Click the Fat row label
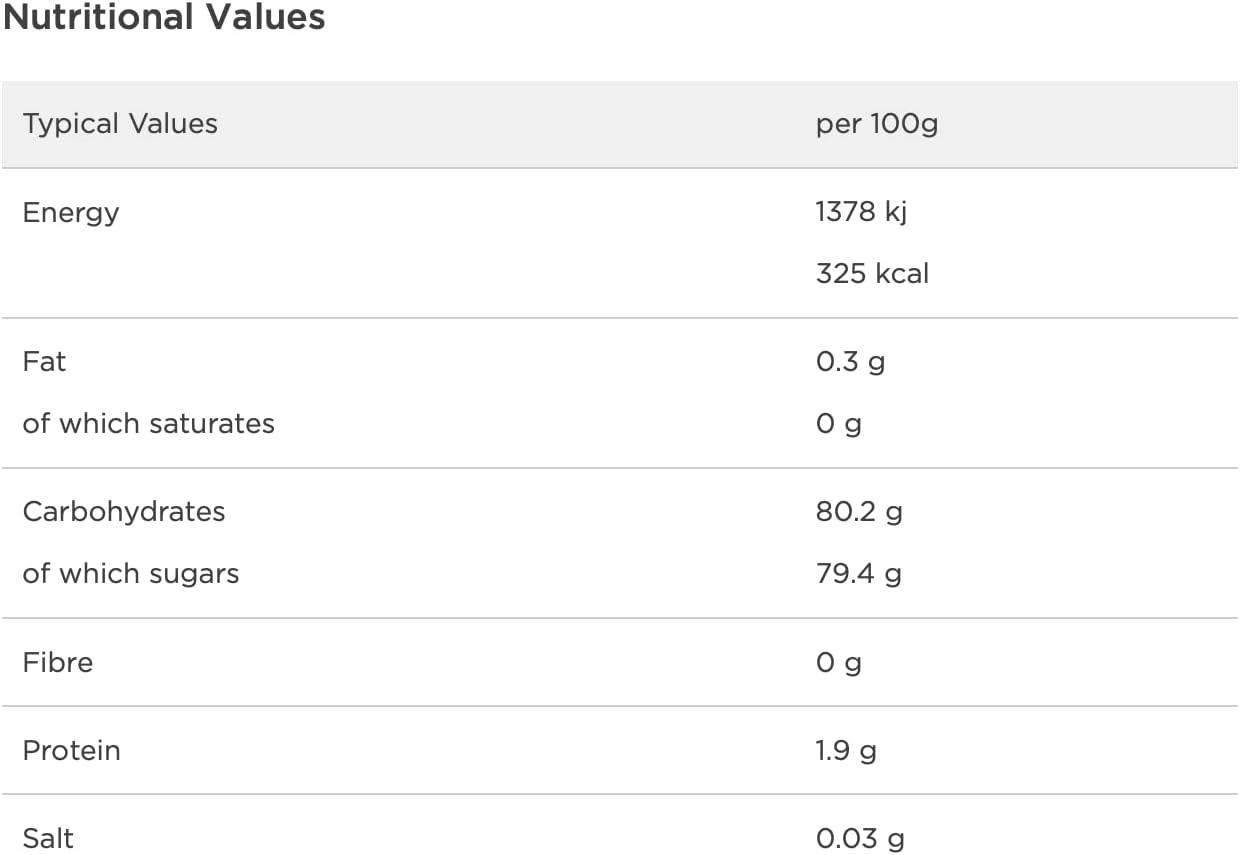Viewport: 1240px width, 855px height. 44,362
